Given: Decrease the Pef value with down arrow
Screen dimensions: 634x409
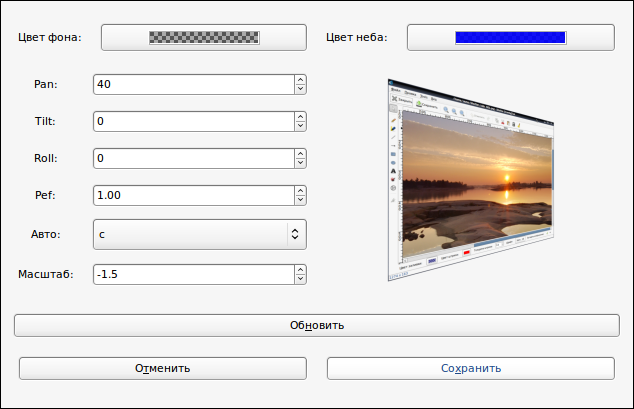Looking at the screenshot, I should coord(300,200).
